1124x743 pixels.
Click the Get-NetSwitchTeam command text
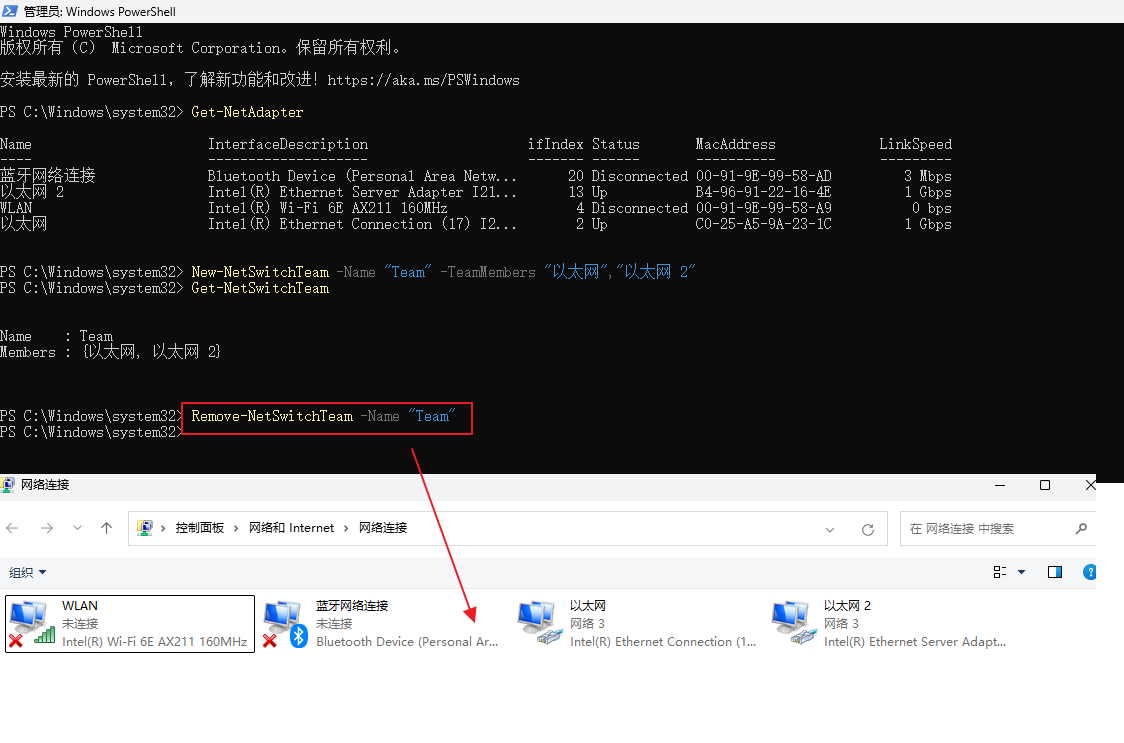(259, 288)
